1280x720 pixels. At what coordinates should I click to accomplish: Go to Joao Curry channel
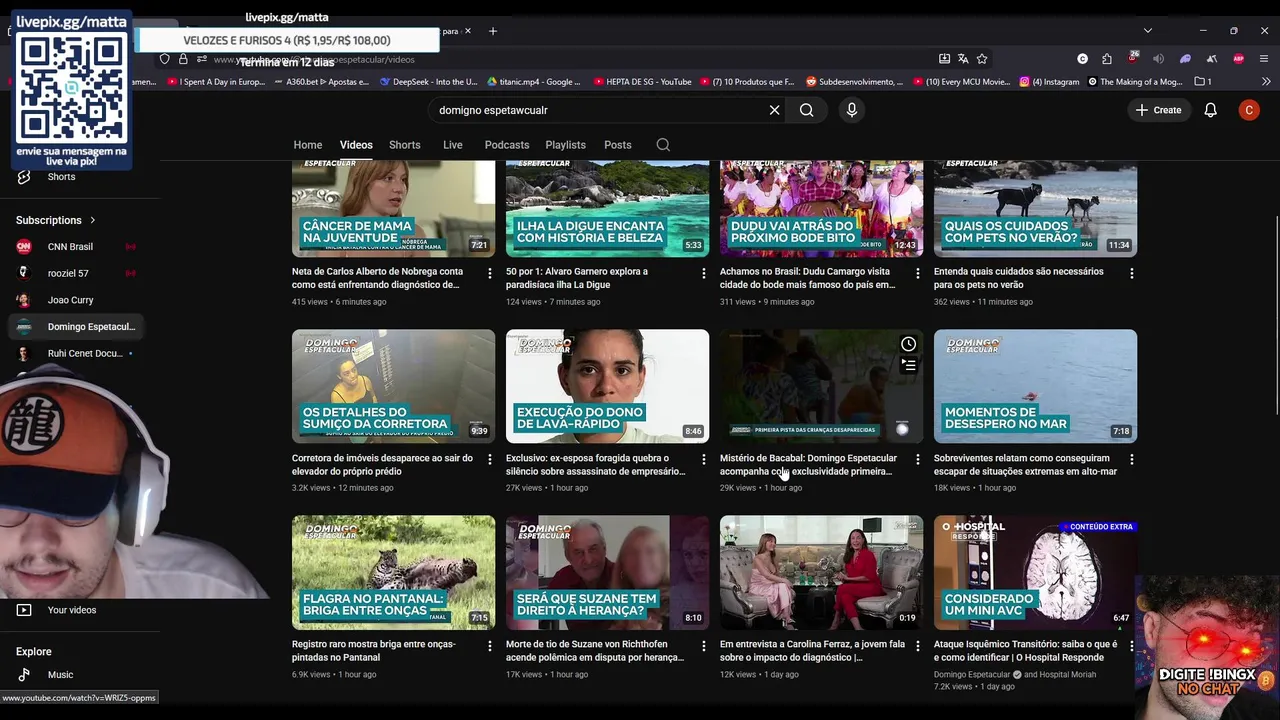click(x=70, y=300)
